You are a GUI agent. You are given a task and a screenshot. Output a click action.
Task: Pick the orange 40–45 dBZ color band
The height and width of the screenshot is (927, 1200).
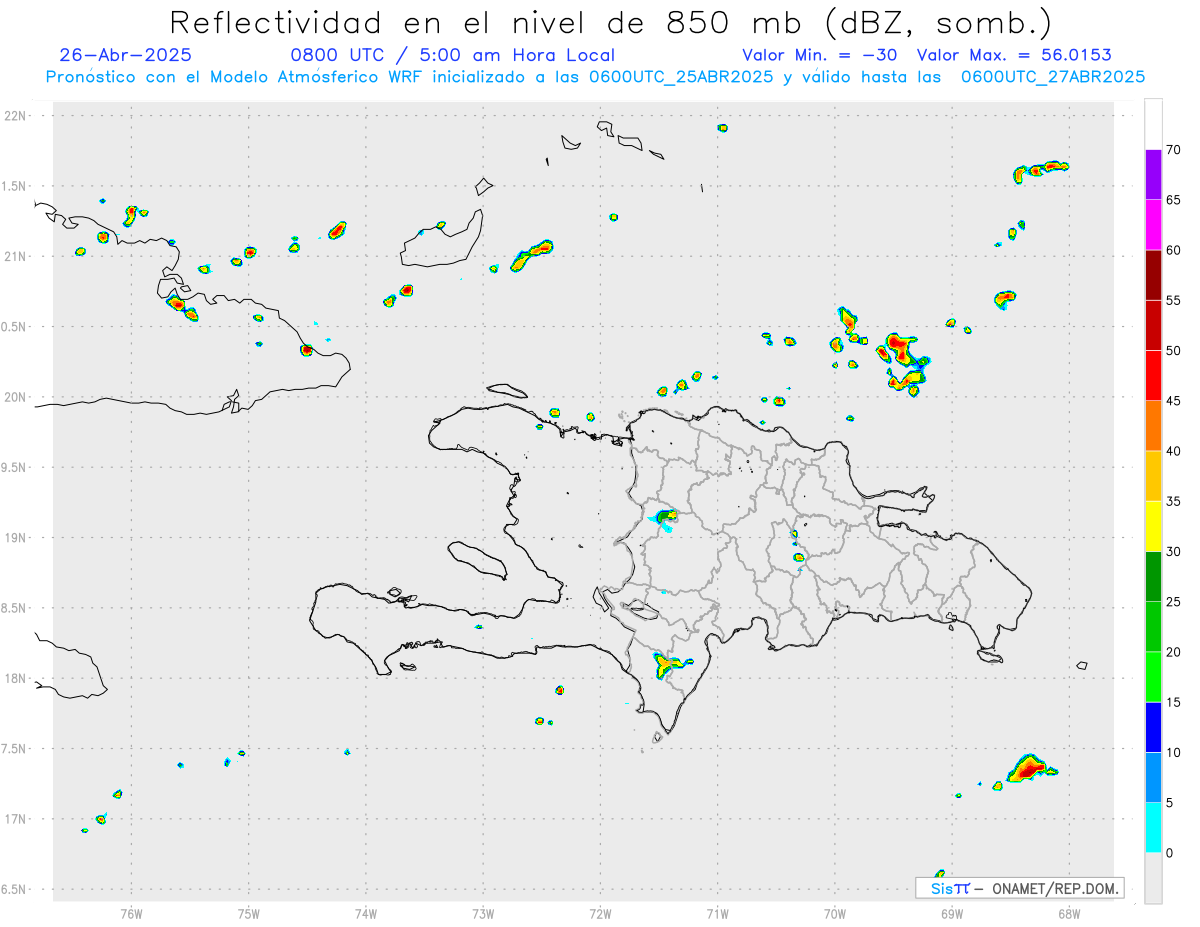[1153, 426]
